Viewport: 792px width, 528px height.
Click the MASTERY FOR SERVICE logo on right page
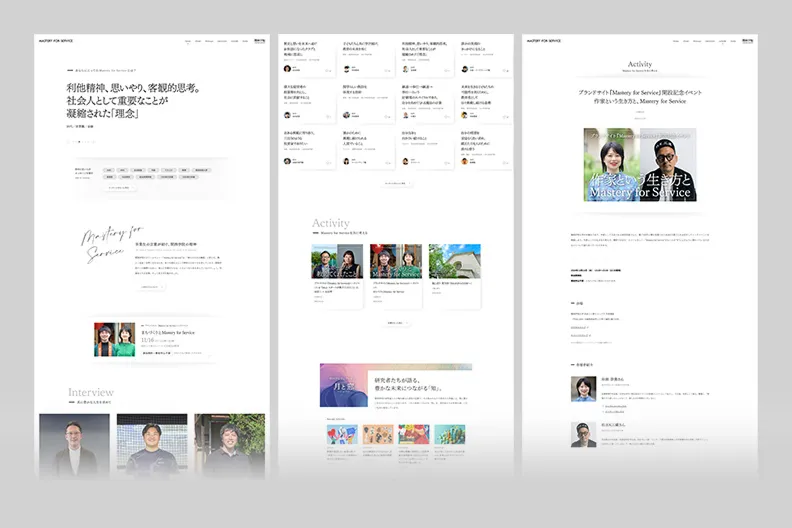tap(545, 41)
